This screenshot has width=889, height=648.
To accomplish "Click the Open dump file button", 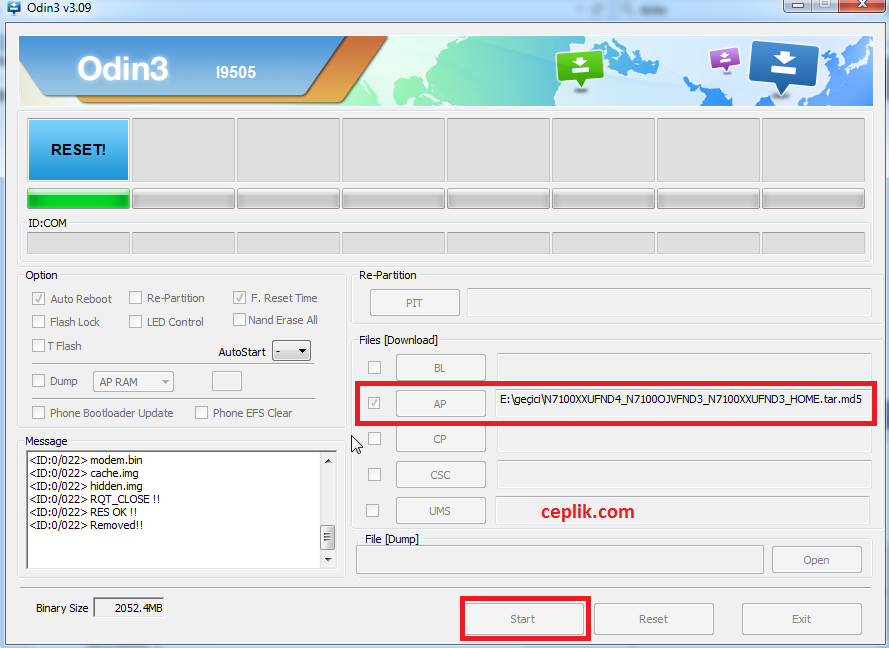I will coord(816,560).
